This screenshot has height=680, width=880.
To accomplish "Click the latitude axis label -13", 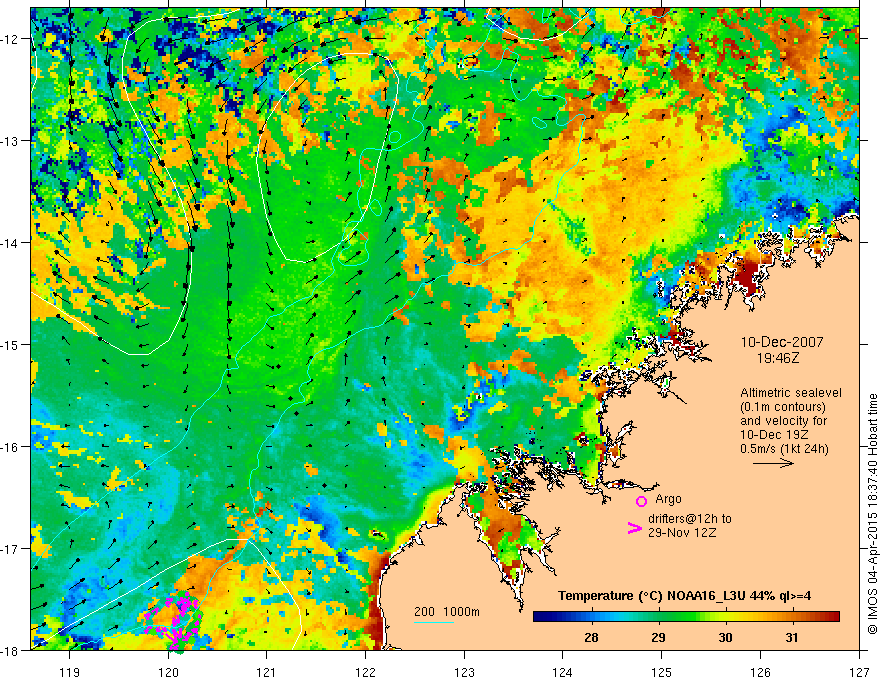I will [11, 141].
